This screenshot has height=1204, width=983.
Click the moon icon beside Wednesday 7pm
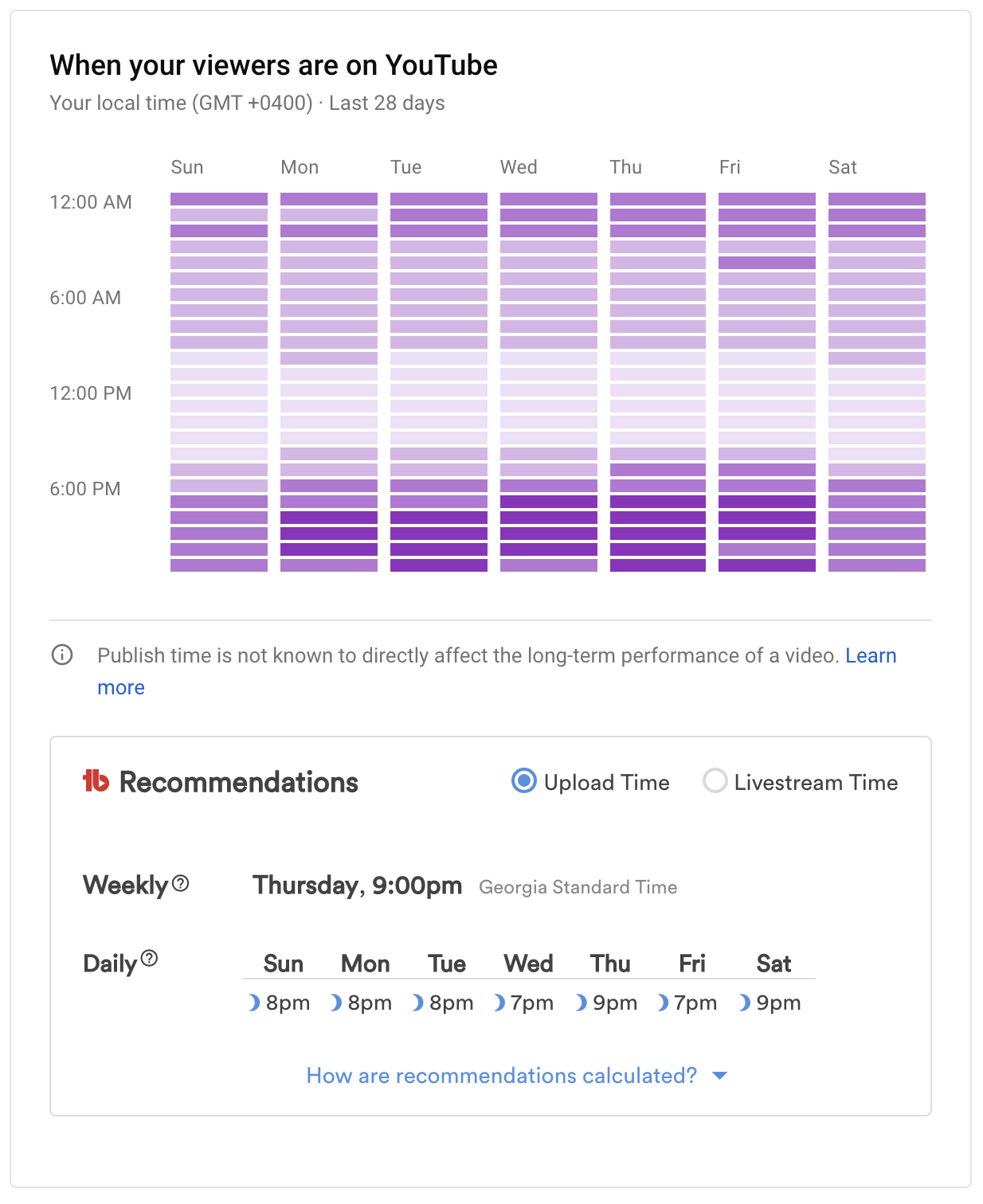pyautogui.click(x=499, y=1003)
